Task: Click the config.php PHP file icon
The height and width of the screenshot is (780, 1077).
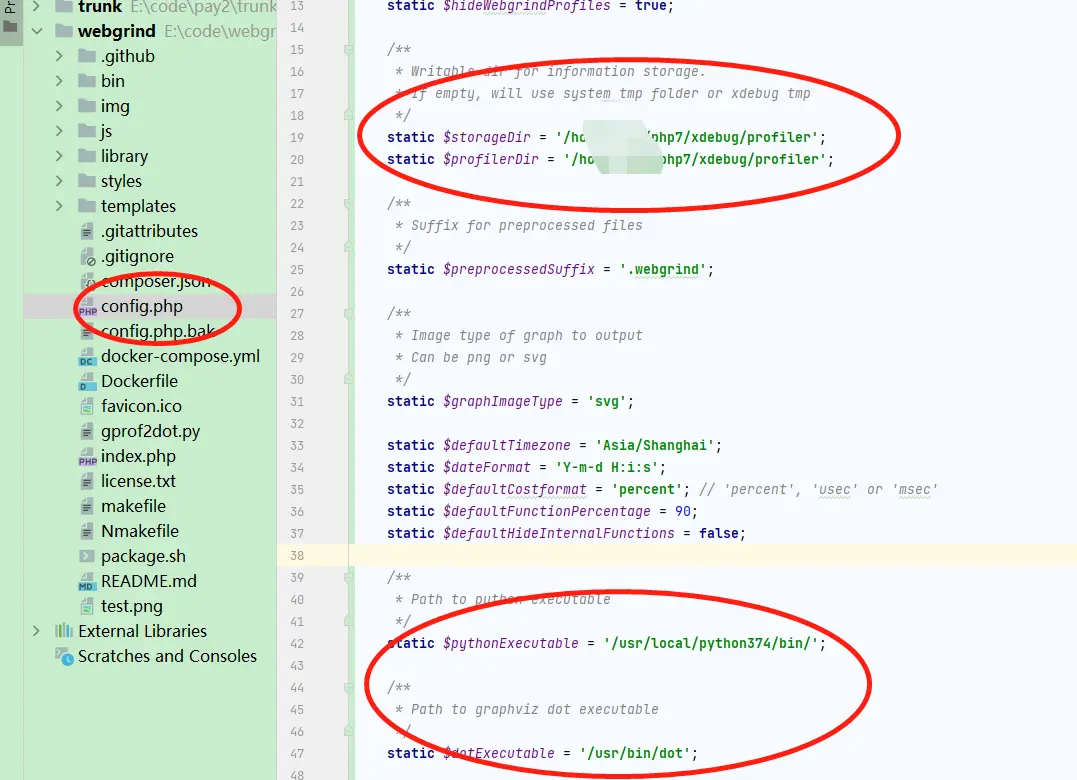Action: coord(87,307)
